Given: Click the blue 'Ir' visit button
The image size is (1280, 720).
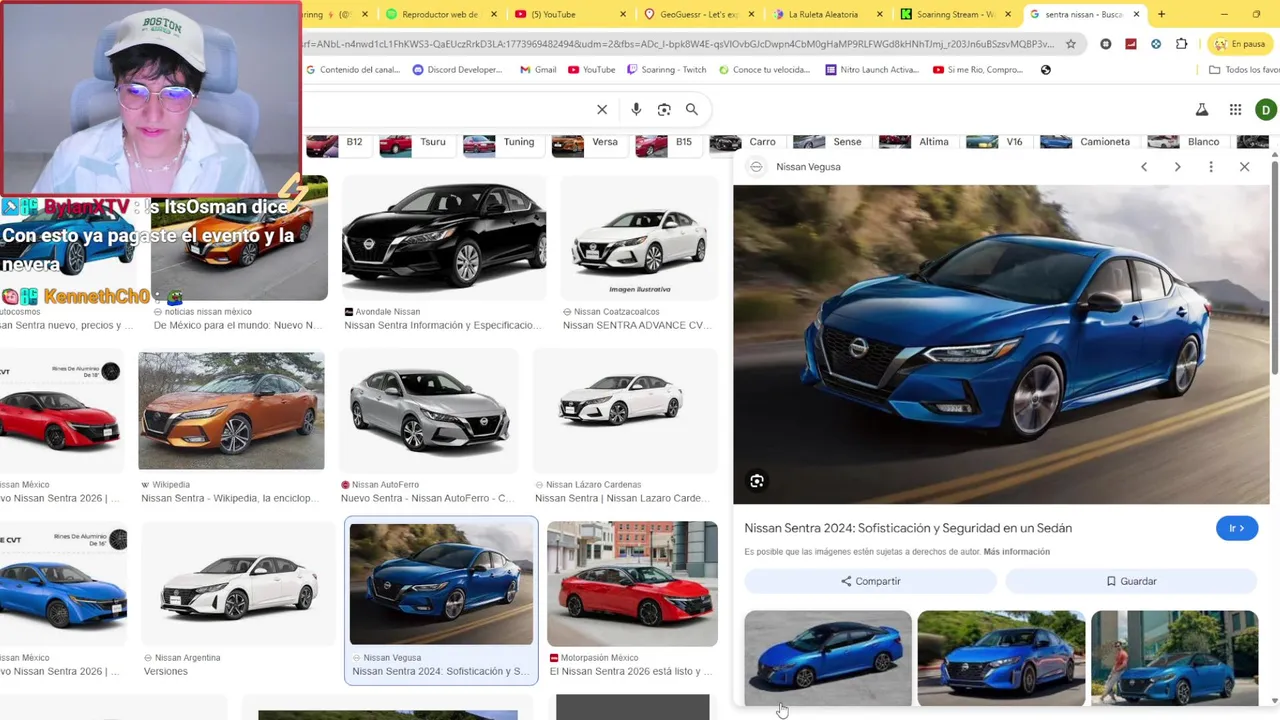Looking at the screenshot, I should pyautogui.click(x=1237, y=528).
